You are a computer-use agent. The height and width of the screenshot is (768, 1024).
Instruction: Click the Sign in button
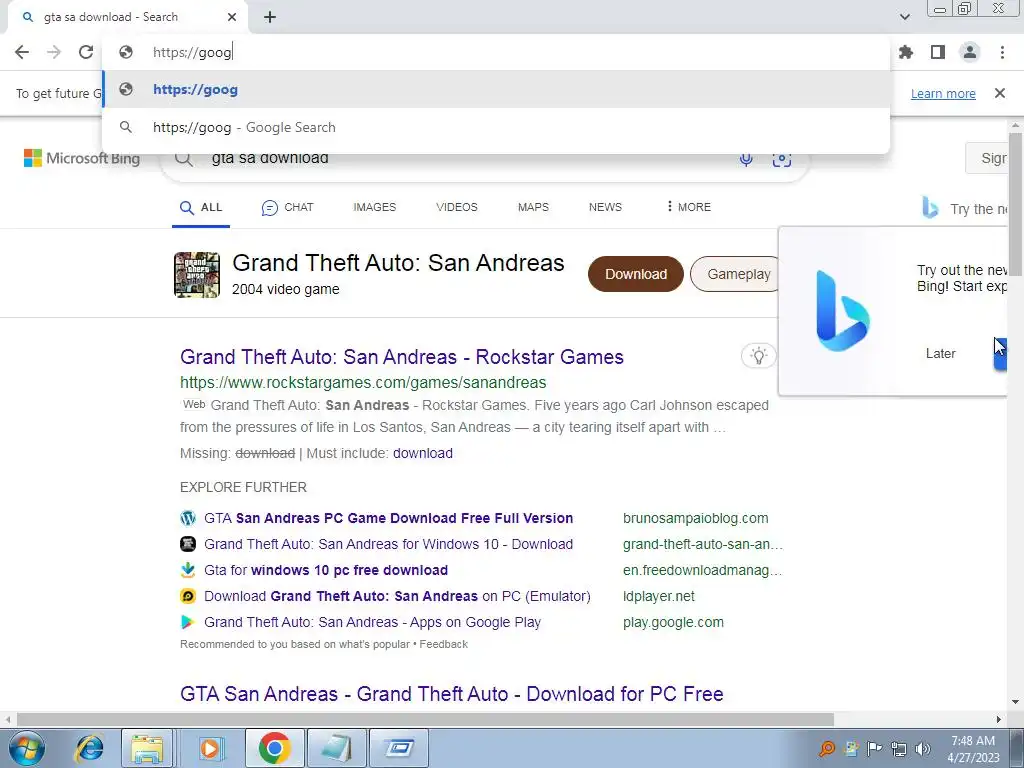point(988,158)
